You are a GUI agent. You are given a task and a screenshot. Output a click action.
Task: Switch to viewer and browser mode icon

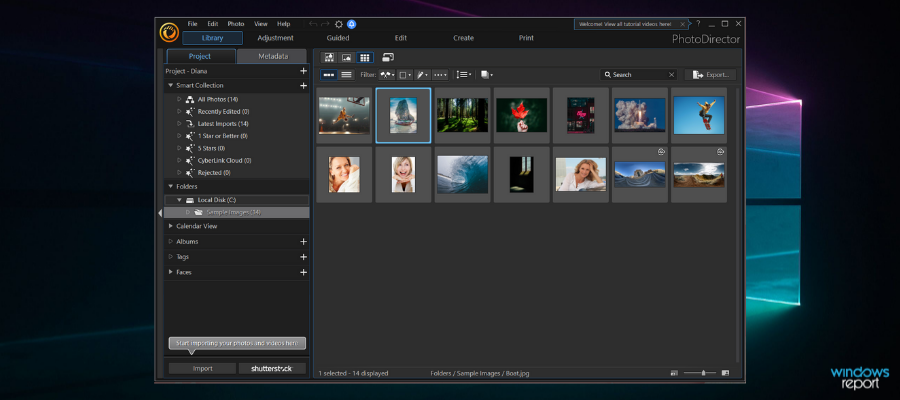329,57
